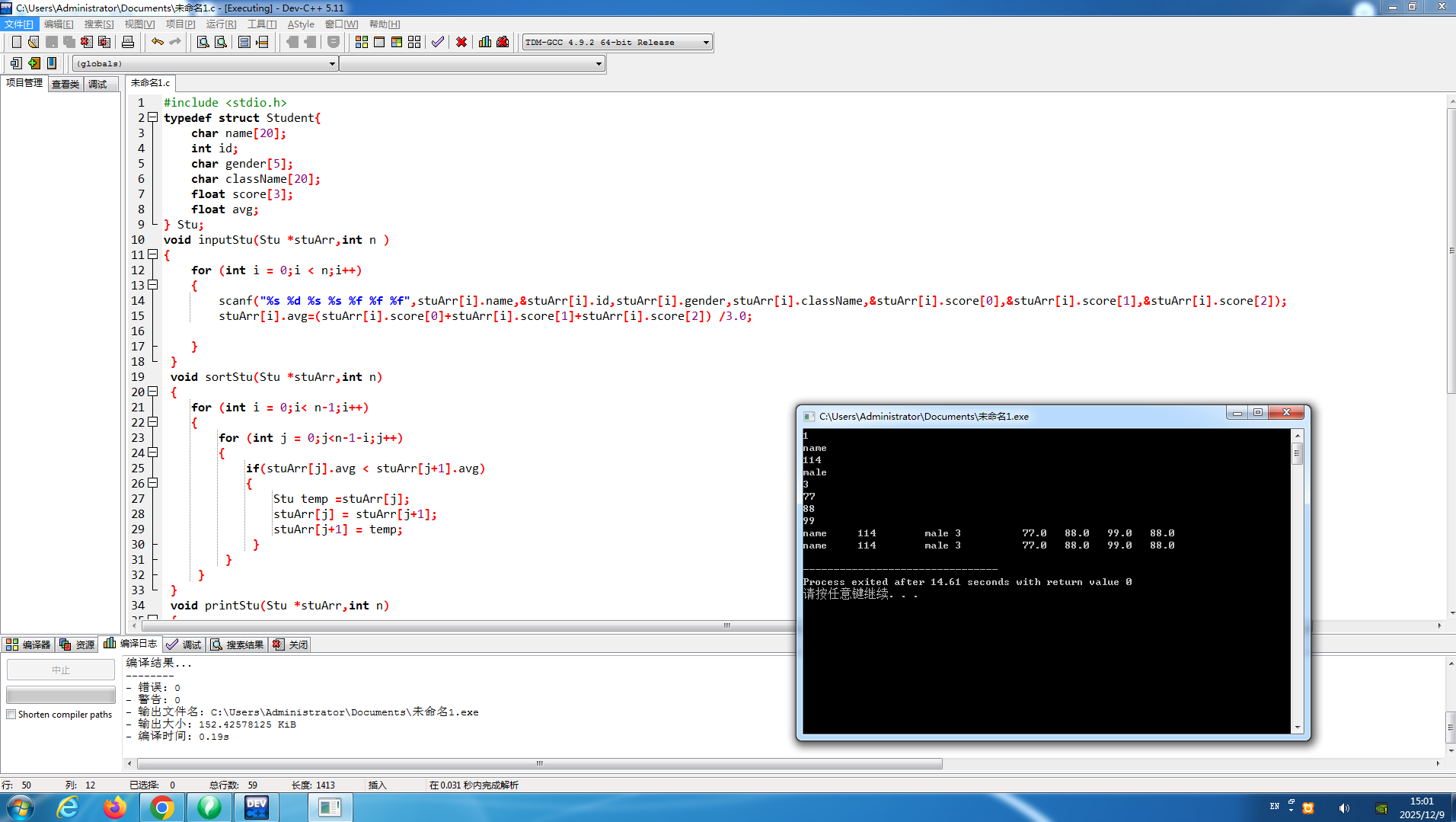Click the volume icon in the system tray

(x=1344, y=808)
